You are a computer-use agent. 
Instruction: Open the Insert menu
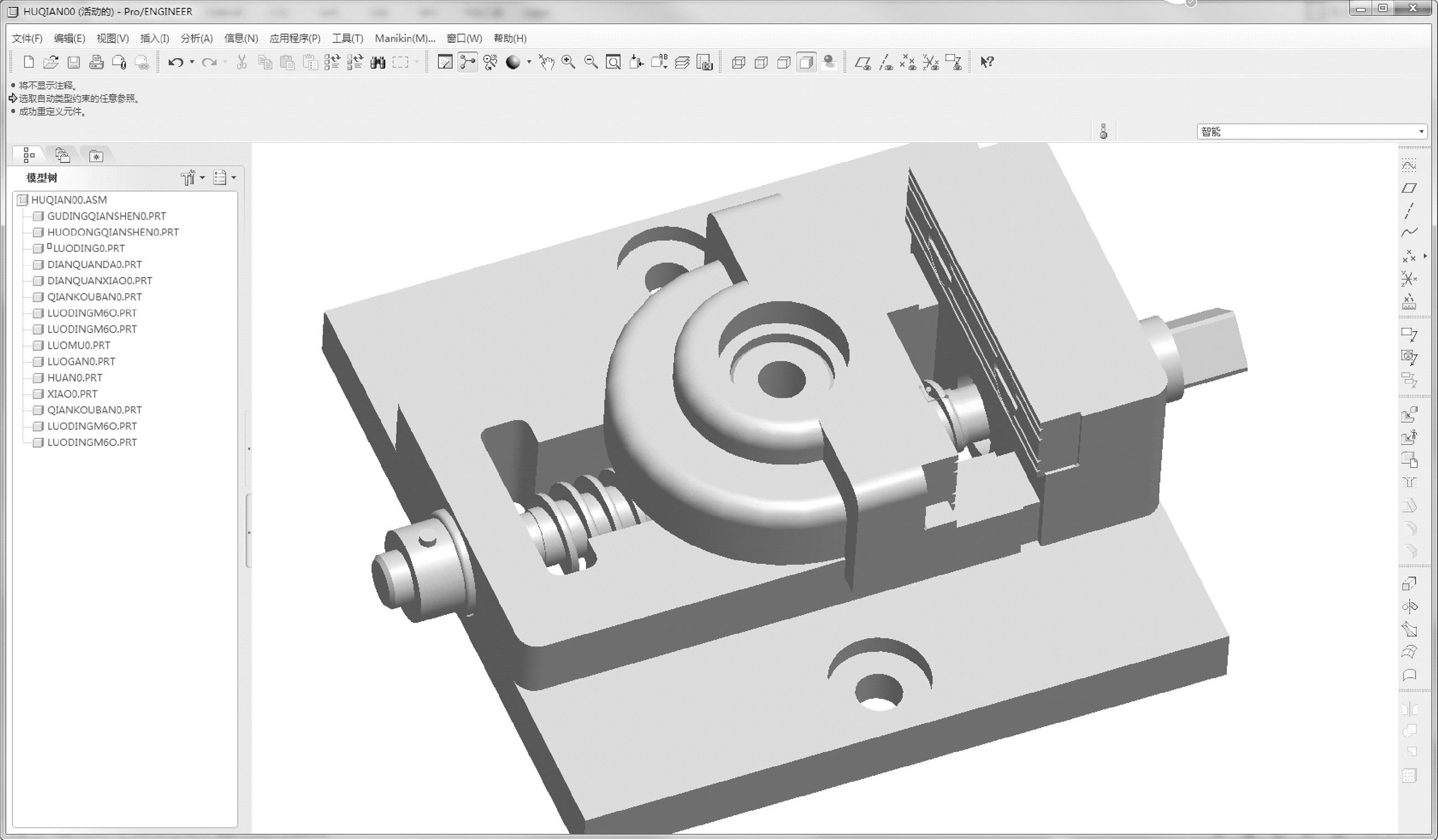(x=154, y=38)
